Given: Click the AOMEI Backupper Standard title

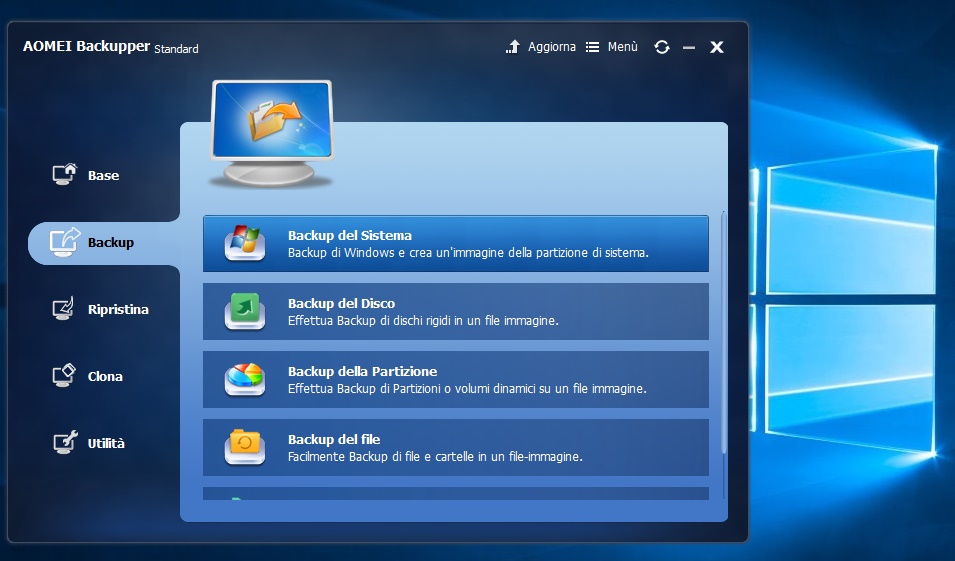Looking at the screenshot, I should pyautogui.click(x=111, y=47).
